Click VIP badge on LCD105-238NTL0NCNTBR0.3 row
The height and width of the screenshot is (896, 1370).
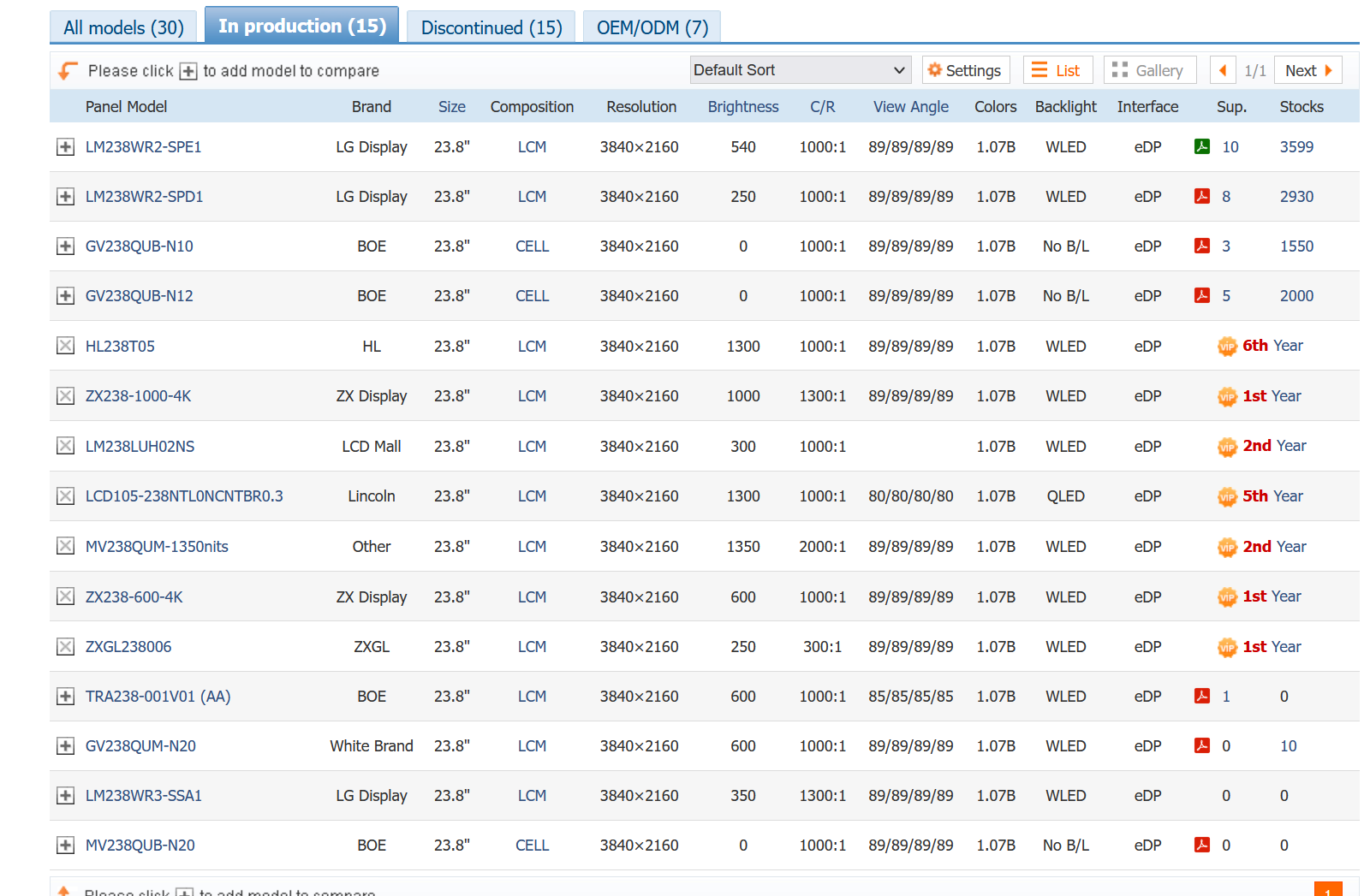point(1228,497)
